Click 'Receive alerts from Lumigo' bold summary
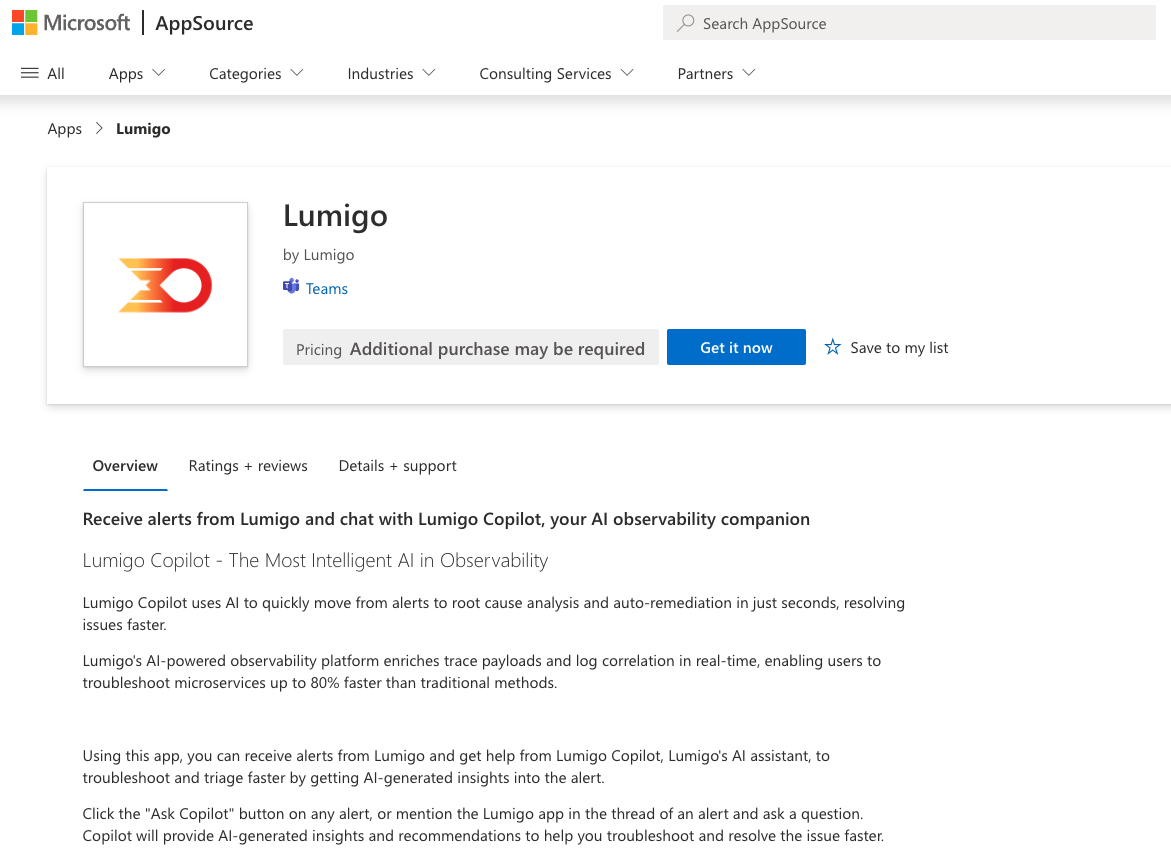The height and width of the screenshot is (866, 1171). 446,519
